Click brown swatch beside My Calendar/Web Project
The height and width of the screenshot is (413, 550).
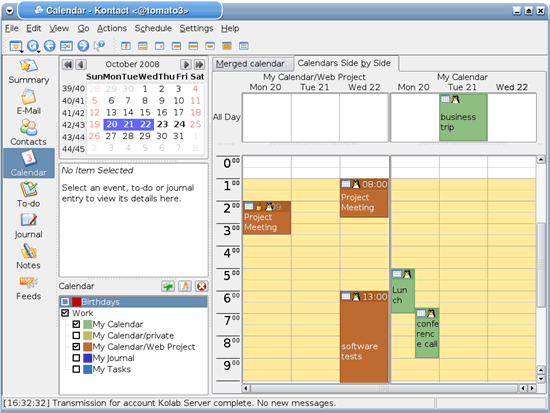click(88, 347)
